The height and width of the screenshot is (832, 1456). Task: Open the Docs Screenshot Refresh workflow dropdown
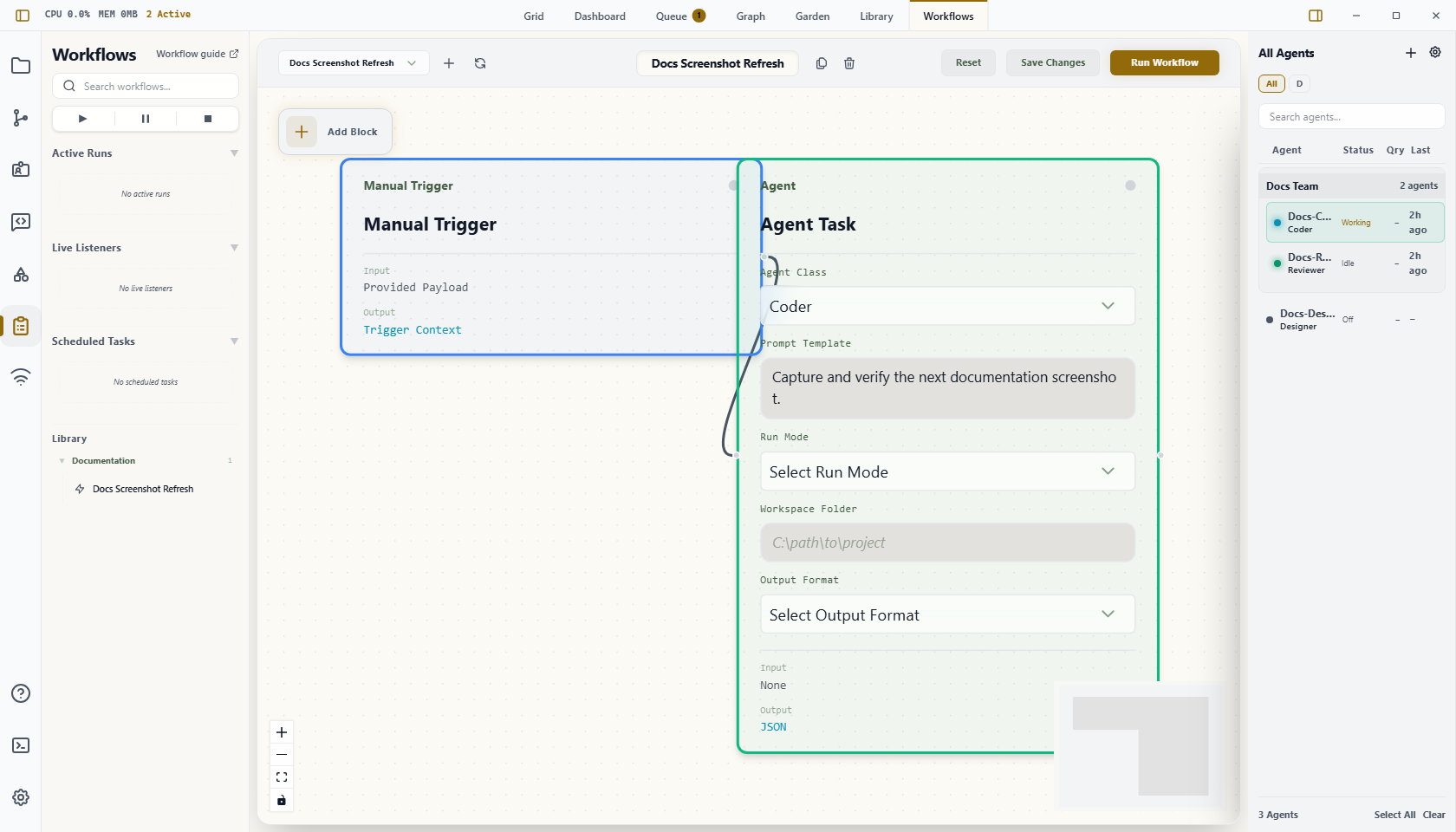coord(354,63)
